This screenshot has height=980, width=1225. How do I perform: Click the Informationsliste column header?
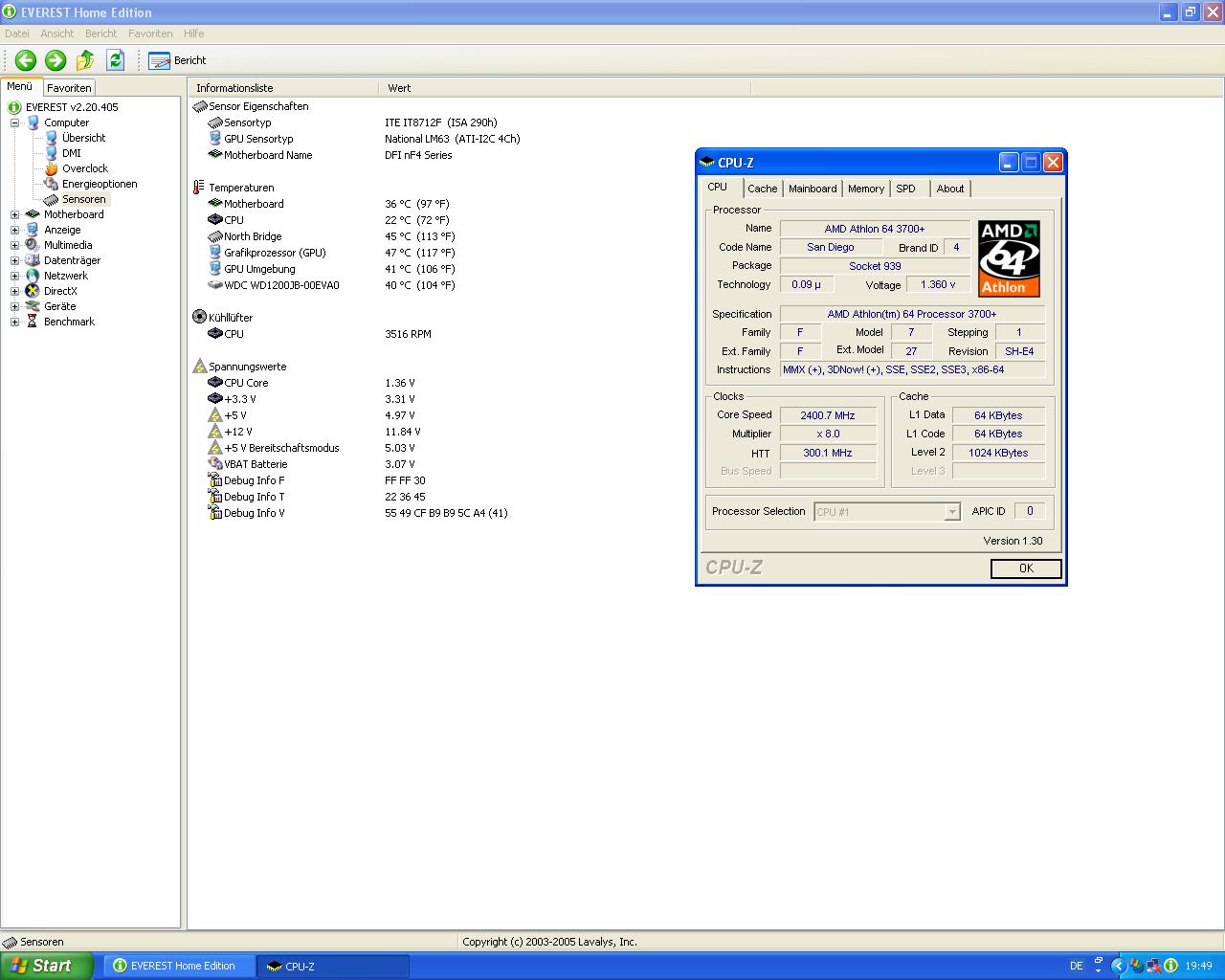[x=283, y=88]
